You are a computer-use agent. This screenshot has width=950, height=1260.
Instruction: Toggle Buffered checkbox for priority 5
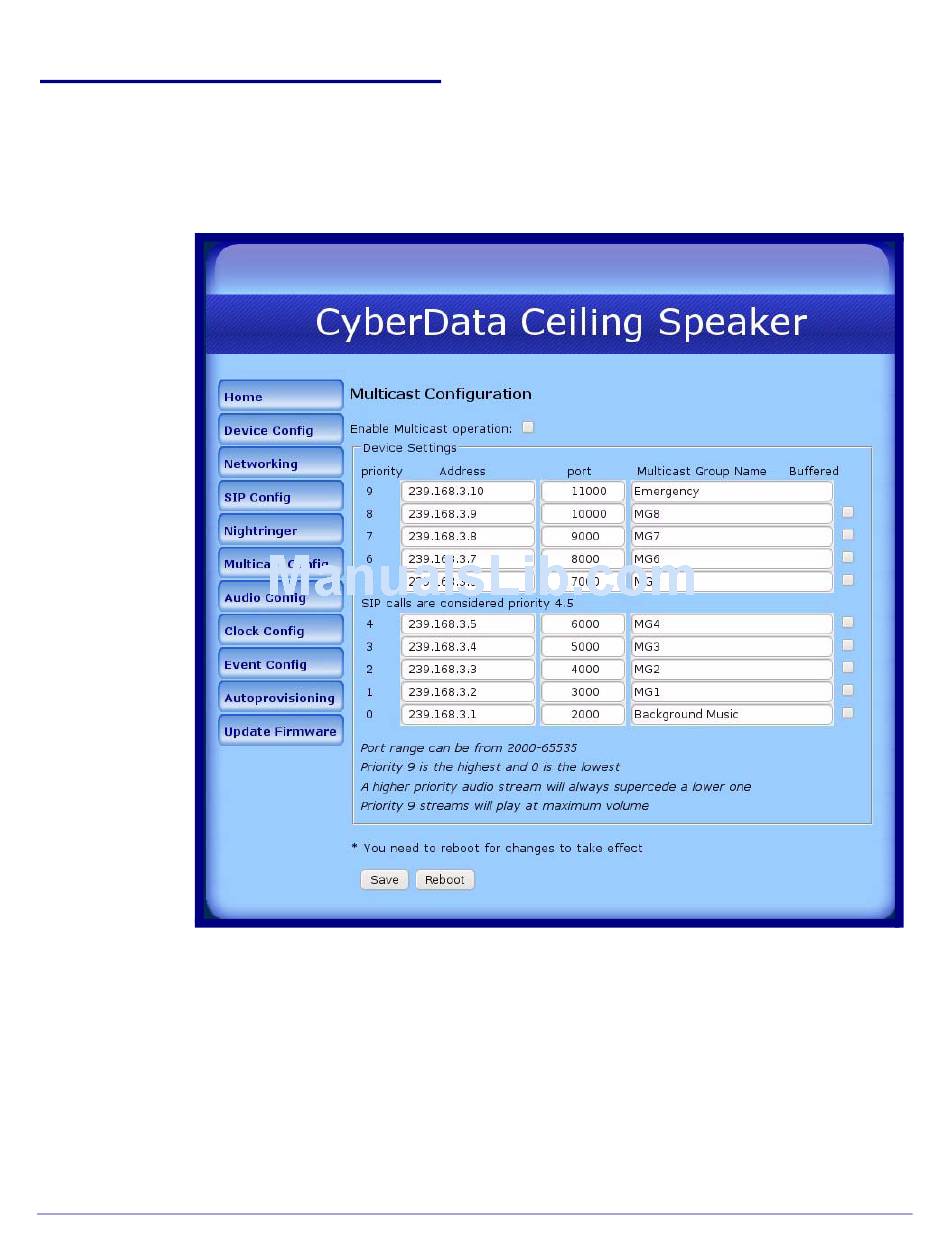coord(848,580)
